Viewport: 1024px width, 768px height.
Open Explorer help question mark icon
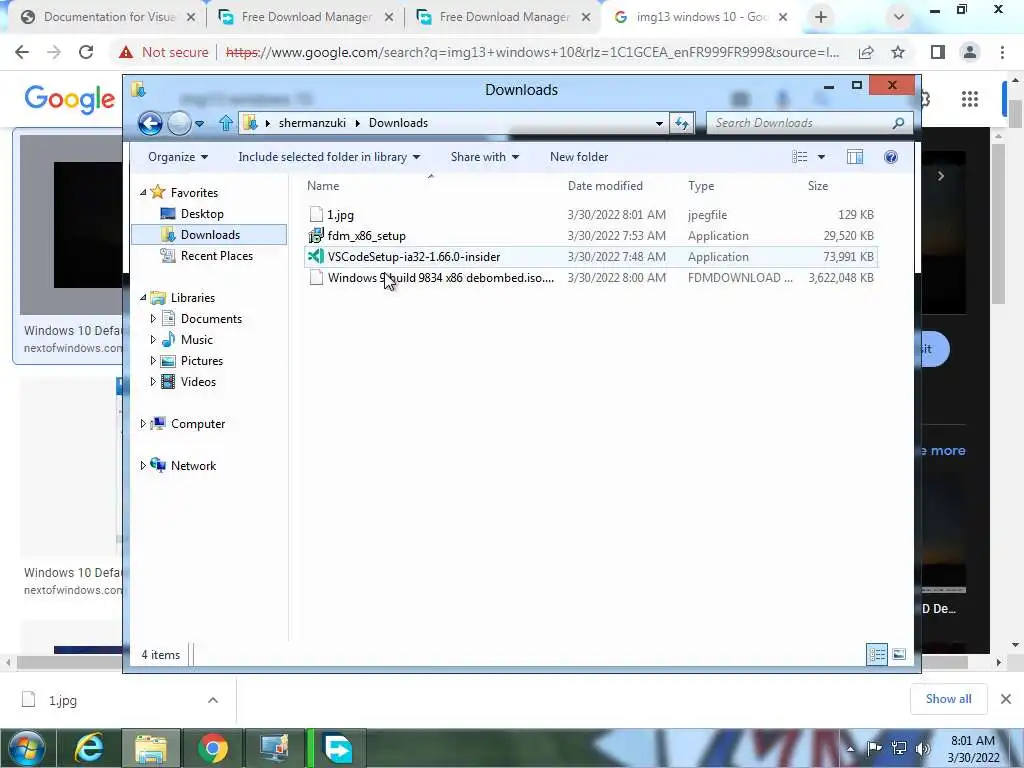[x=891, y=157]
